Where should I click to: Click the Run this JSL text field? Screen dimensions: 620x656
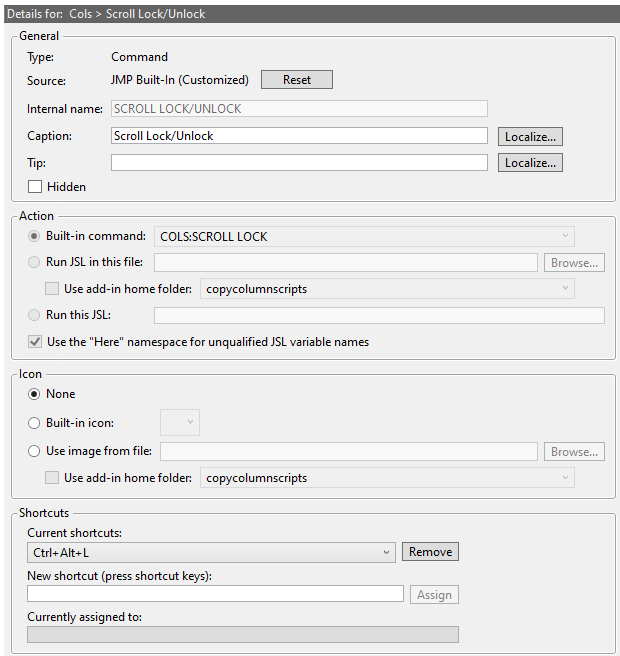379,316
